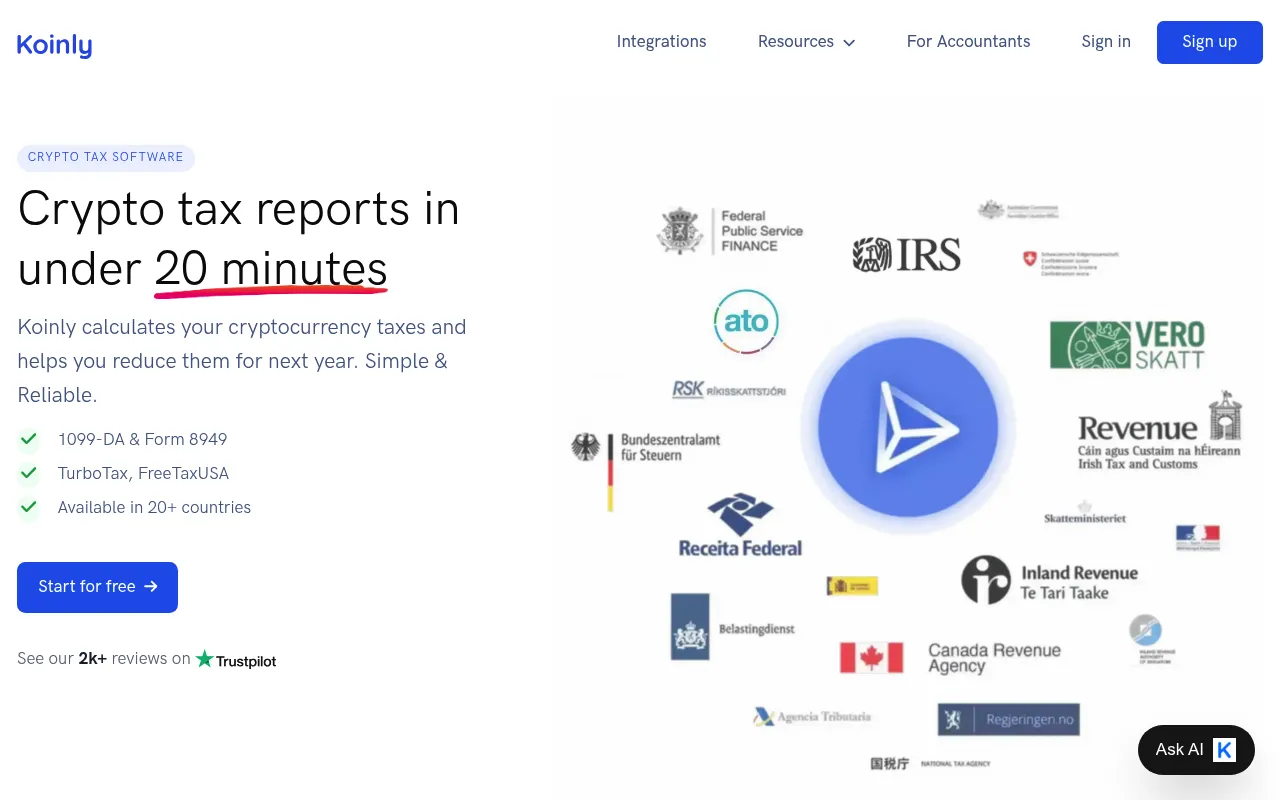Open the Trustpilot reviews link
The width and height of the screenshot is (1280, 800).
click(236, 660)
